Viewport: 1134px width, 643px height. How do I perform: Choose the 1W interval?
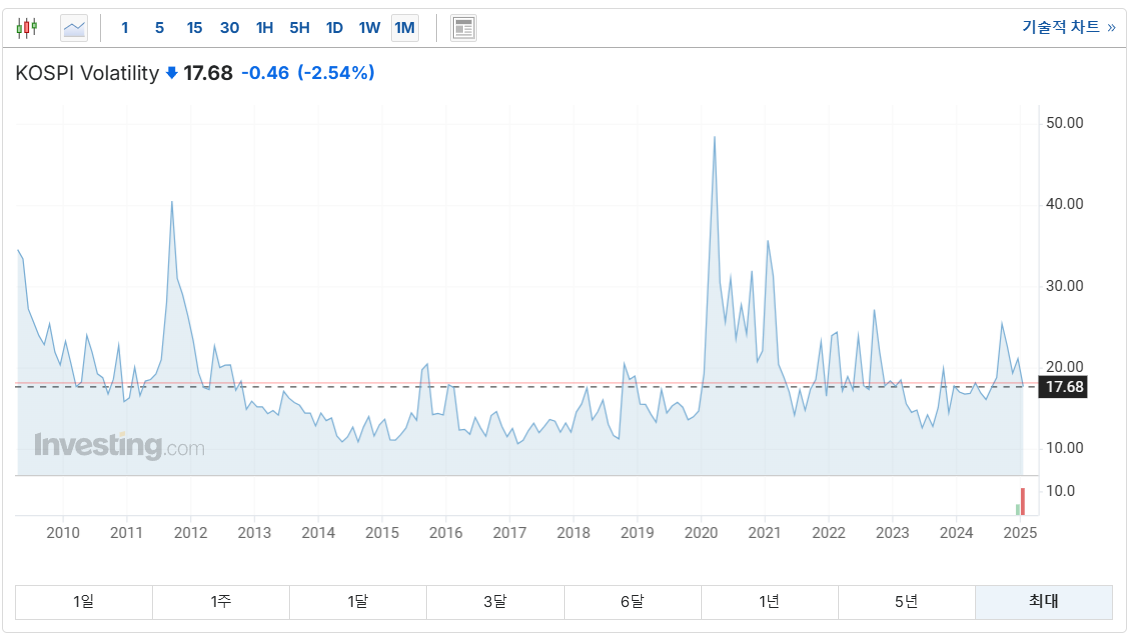click(x=370, y=28)
